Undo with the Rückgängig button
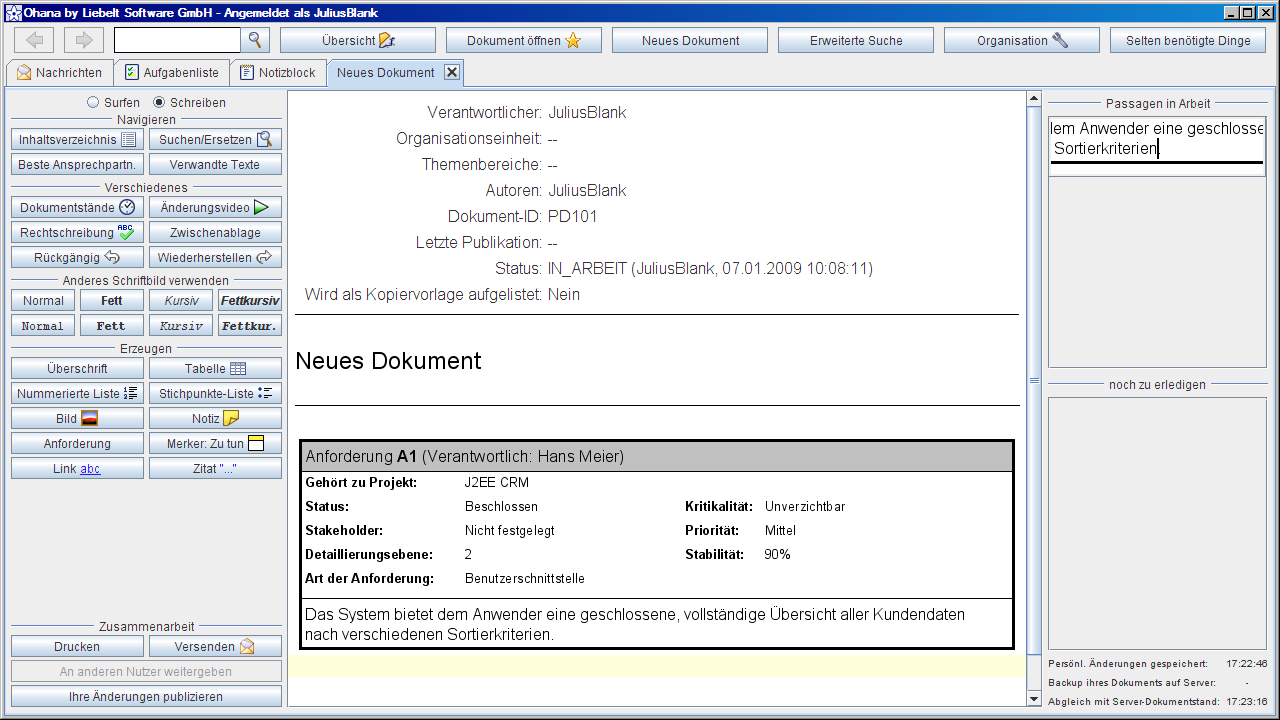This screenshot has width=1280, height=720. point(77,257)
